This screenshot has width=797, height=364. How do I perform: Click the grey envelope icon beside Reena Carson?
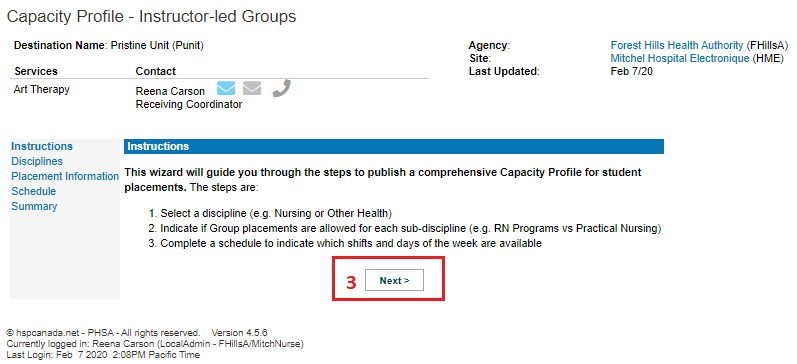[252, 88]
